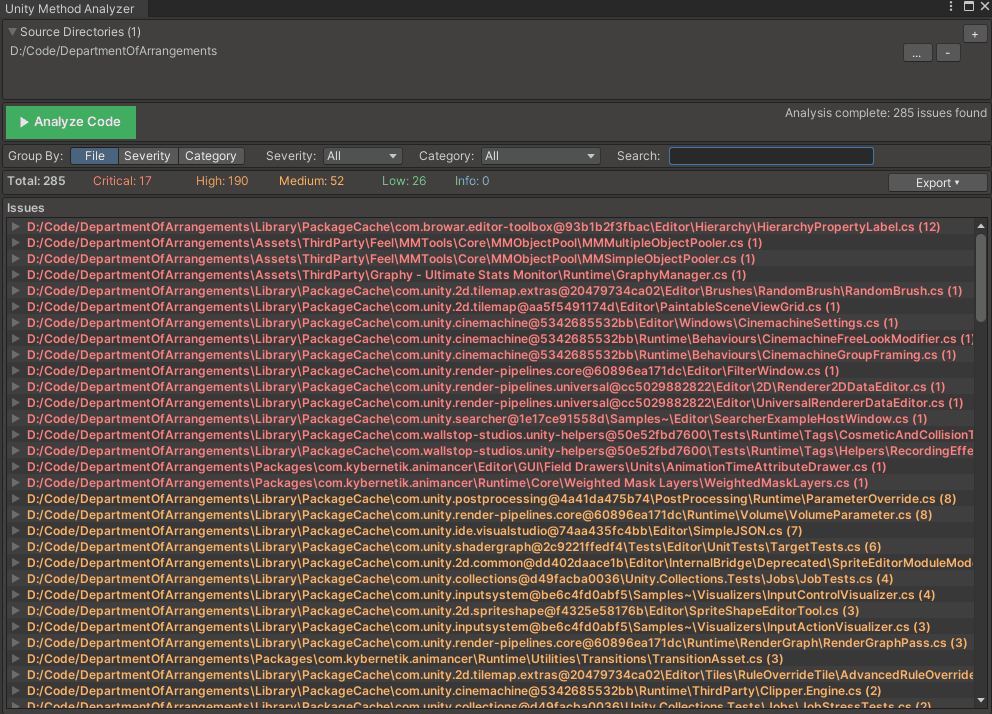This screenshot has width=992, height=714.
Task: Open the Export dropdown button
Action: [x=937, y=183]
